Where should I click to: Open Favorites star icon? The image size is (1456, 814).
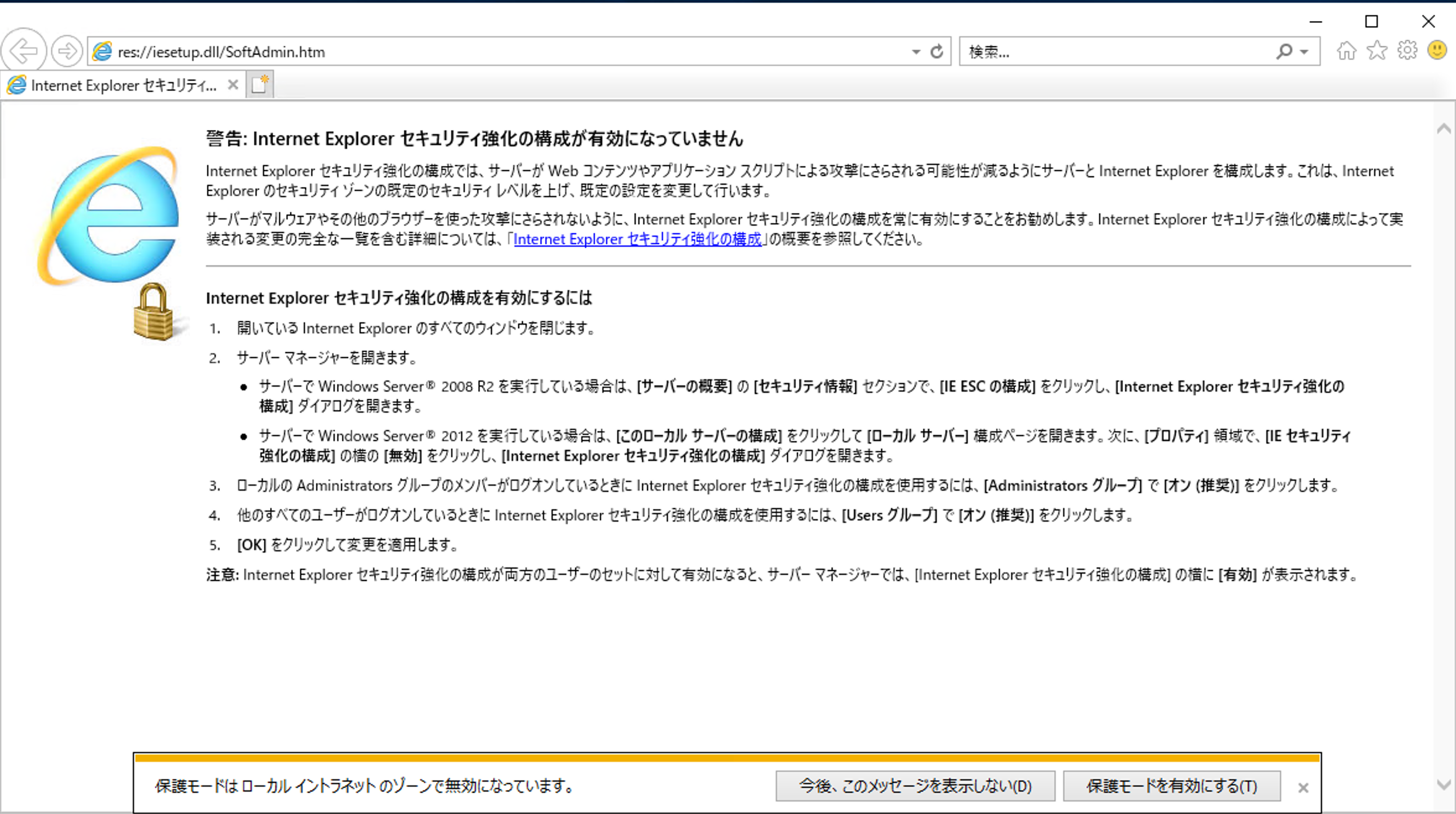point(1377,50)
